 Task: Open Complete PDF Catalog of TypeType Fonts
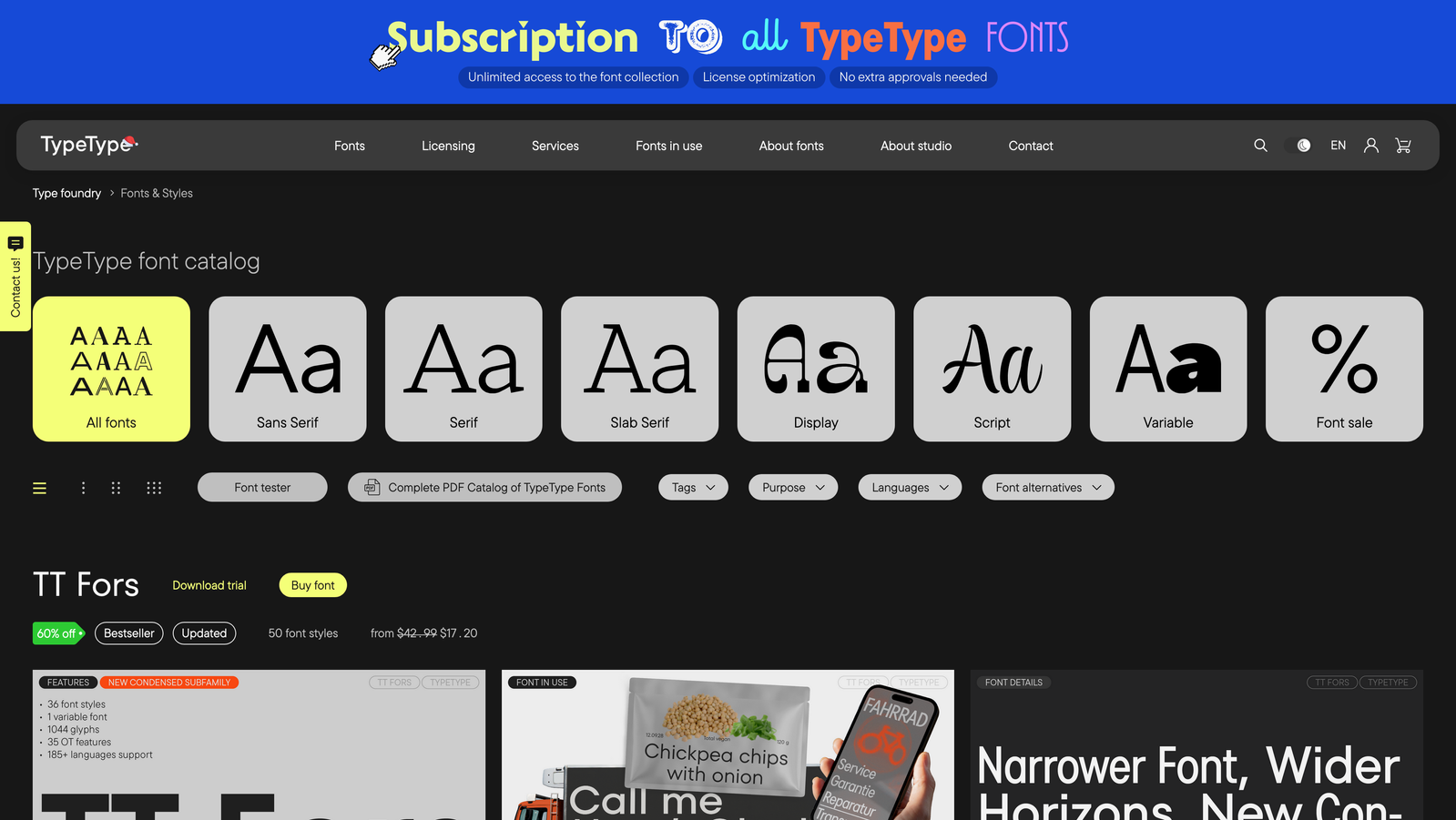point(484,487)
